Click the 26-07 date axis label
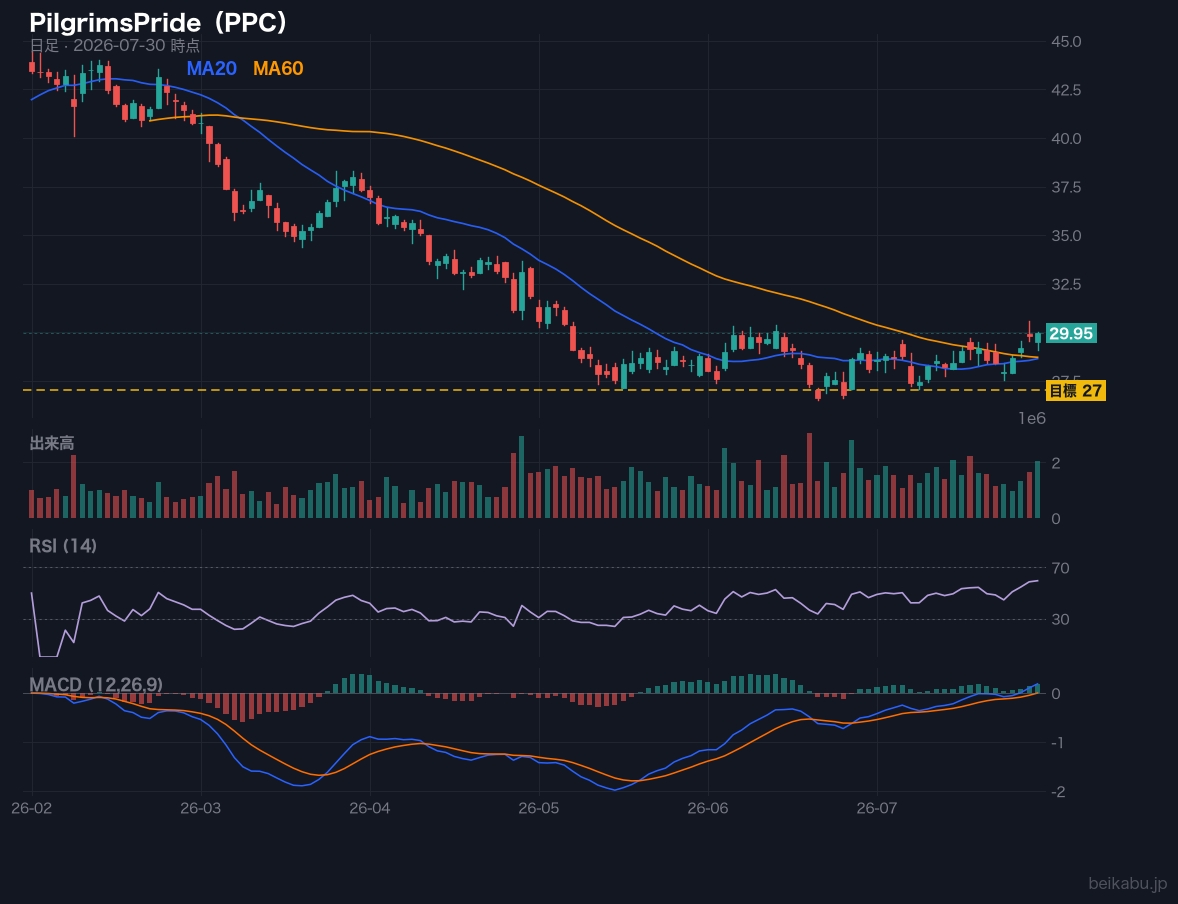Image resolution: width=1178 pixels, height=904 pixels. (877, 809)
